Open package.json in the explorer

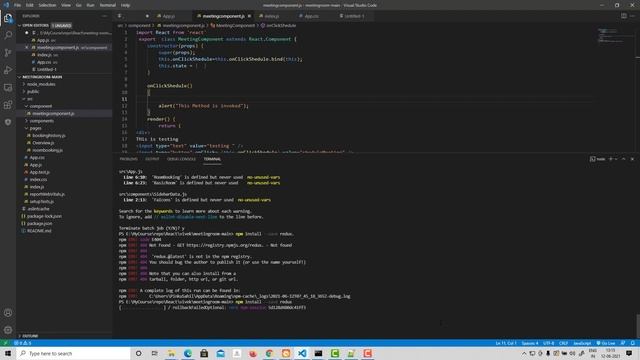point(39,223)
